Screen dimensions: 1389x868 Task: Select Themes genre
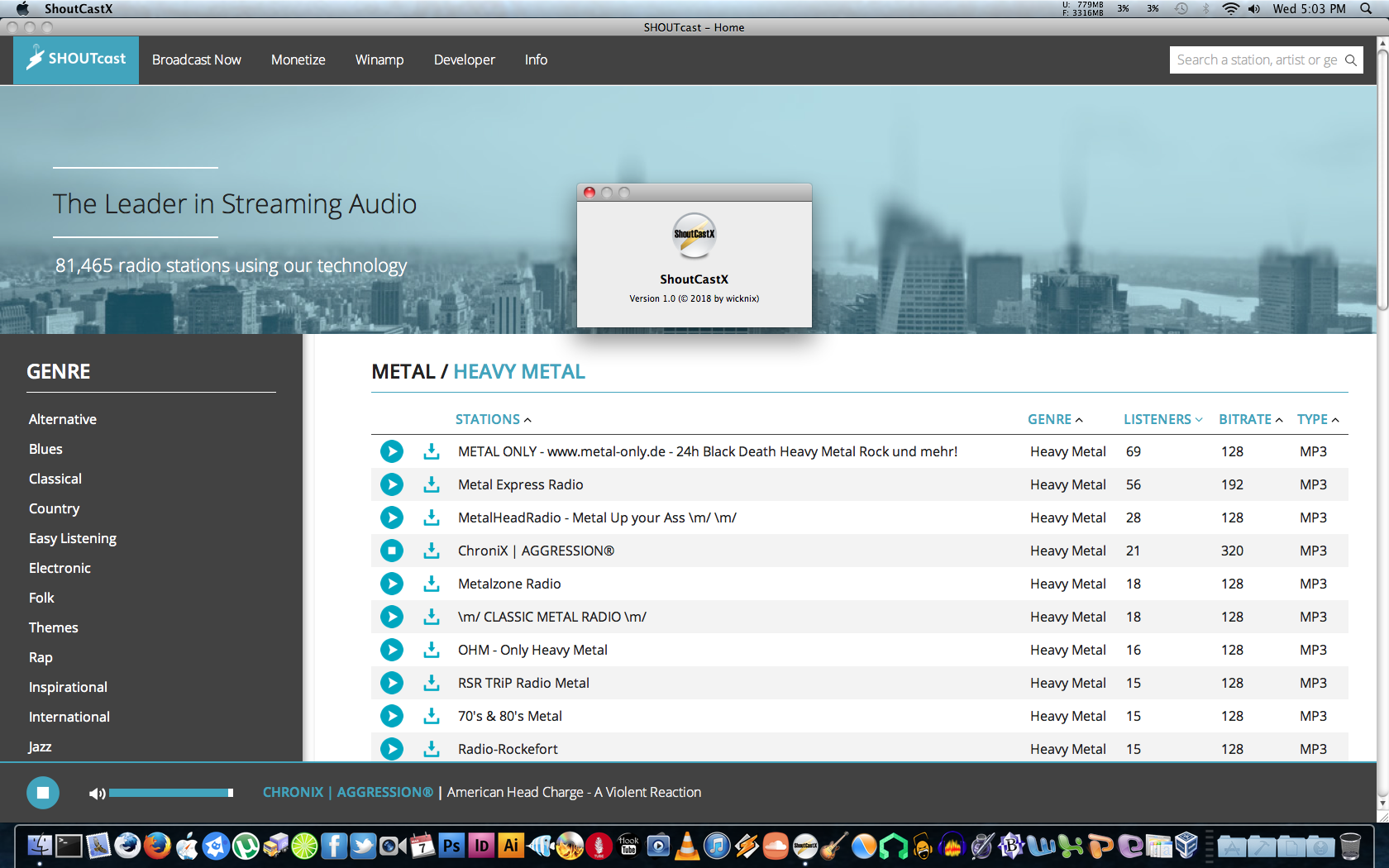tap(54, 627)
